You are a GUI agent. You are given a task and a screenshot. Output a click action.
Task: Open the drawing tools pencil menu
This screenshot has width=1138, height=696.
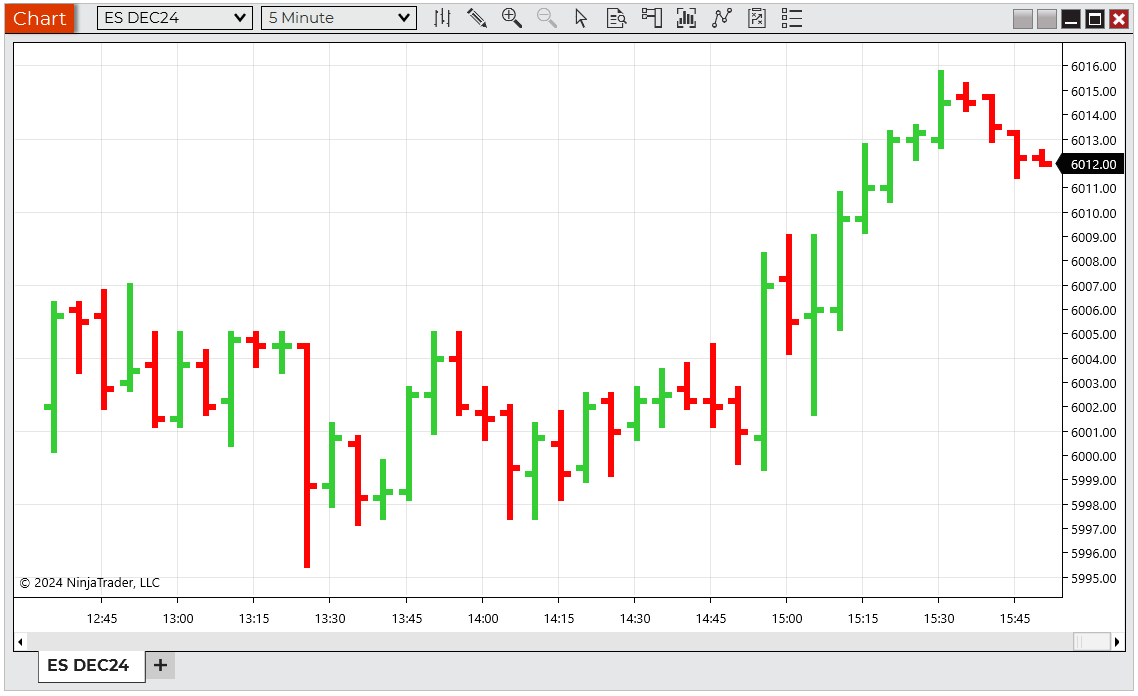tap(477, 18)
